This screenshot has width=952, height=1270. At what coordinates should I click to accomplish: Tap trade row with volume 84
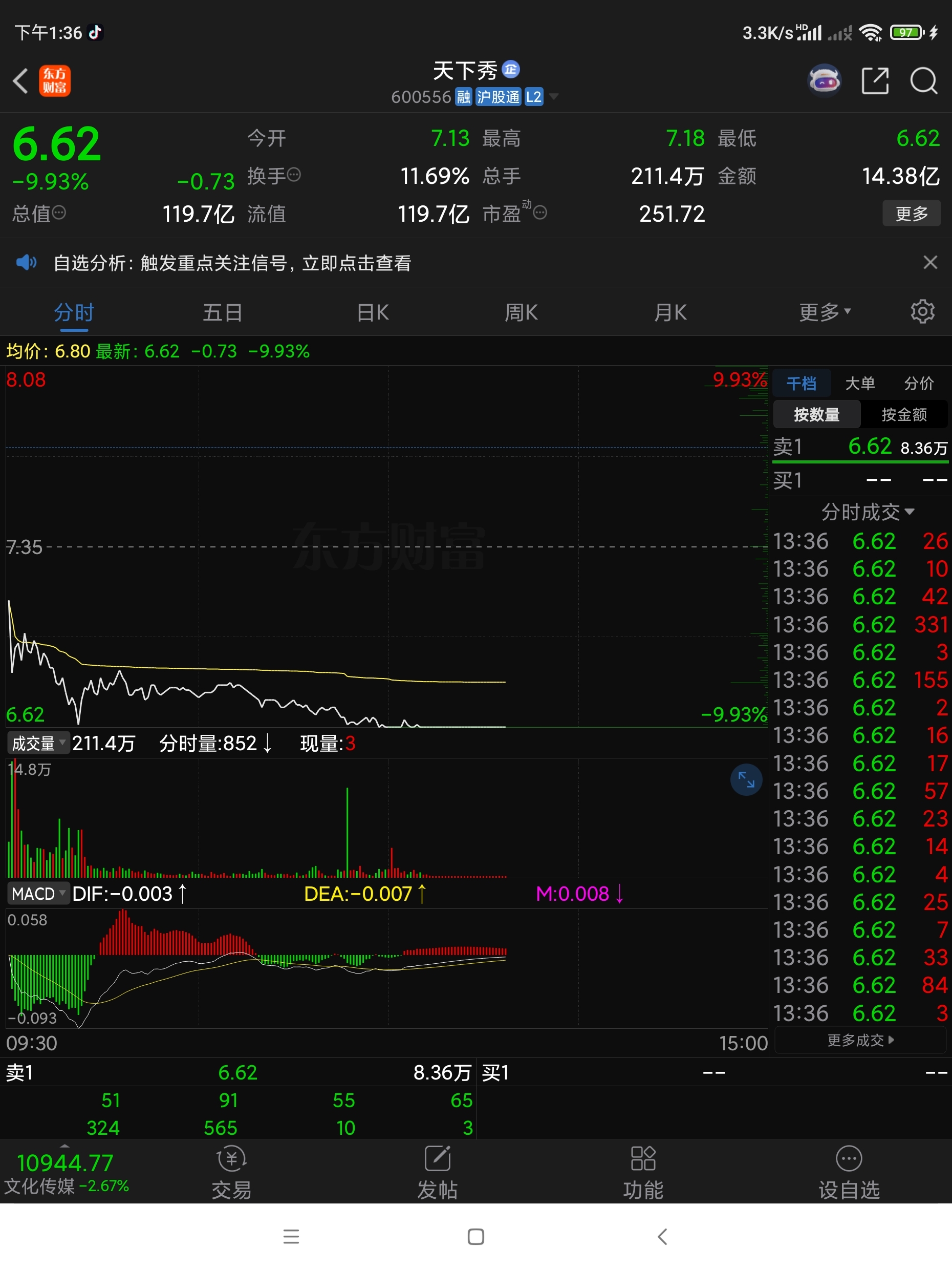point(860,985)
